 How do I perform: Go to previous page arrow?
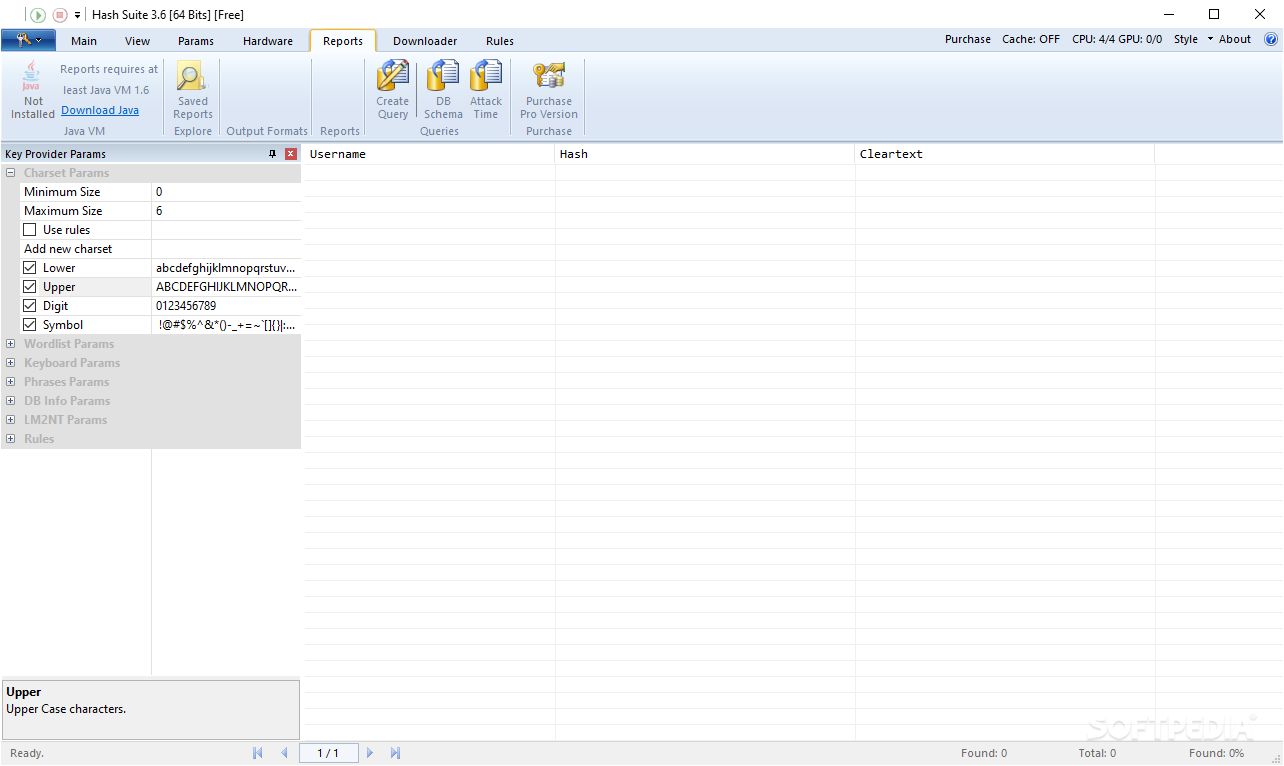click(284, 753)
